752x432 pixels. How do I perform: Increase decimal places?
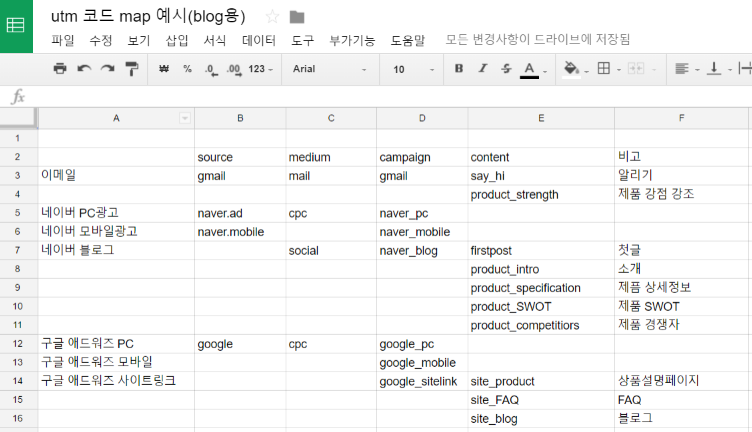[x=234, y=70]
